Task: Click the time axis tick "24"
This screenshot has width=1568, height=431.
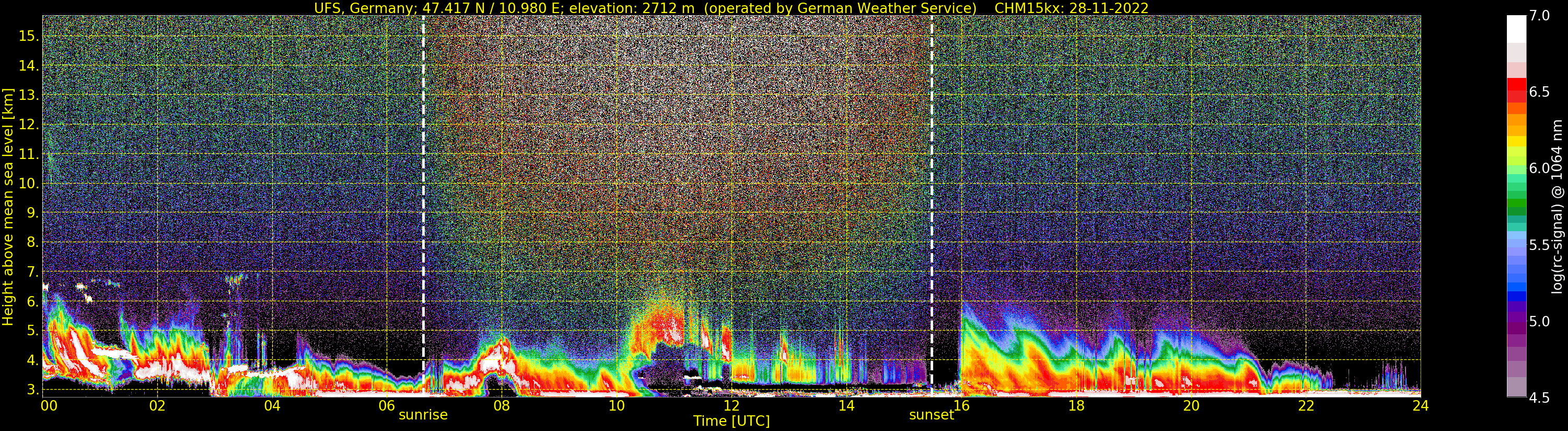Action: click(x=1421, y=405)
